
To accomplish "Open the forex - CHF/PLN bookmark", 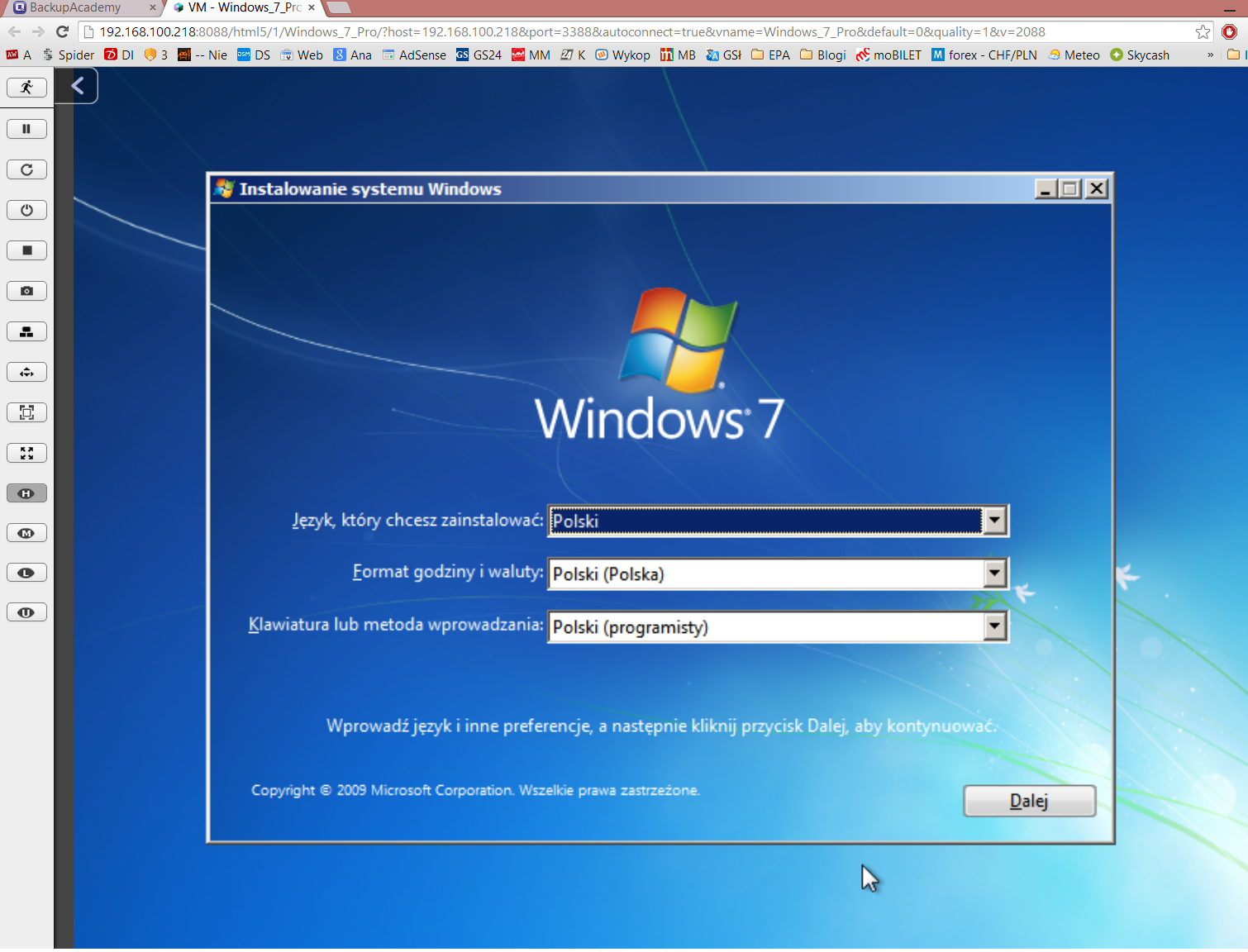I will pyautogui.click(x=984, y=55).
